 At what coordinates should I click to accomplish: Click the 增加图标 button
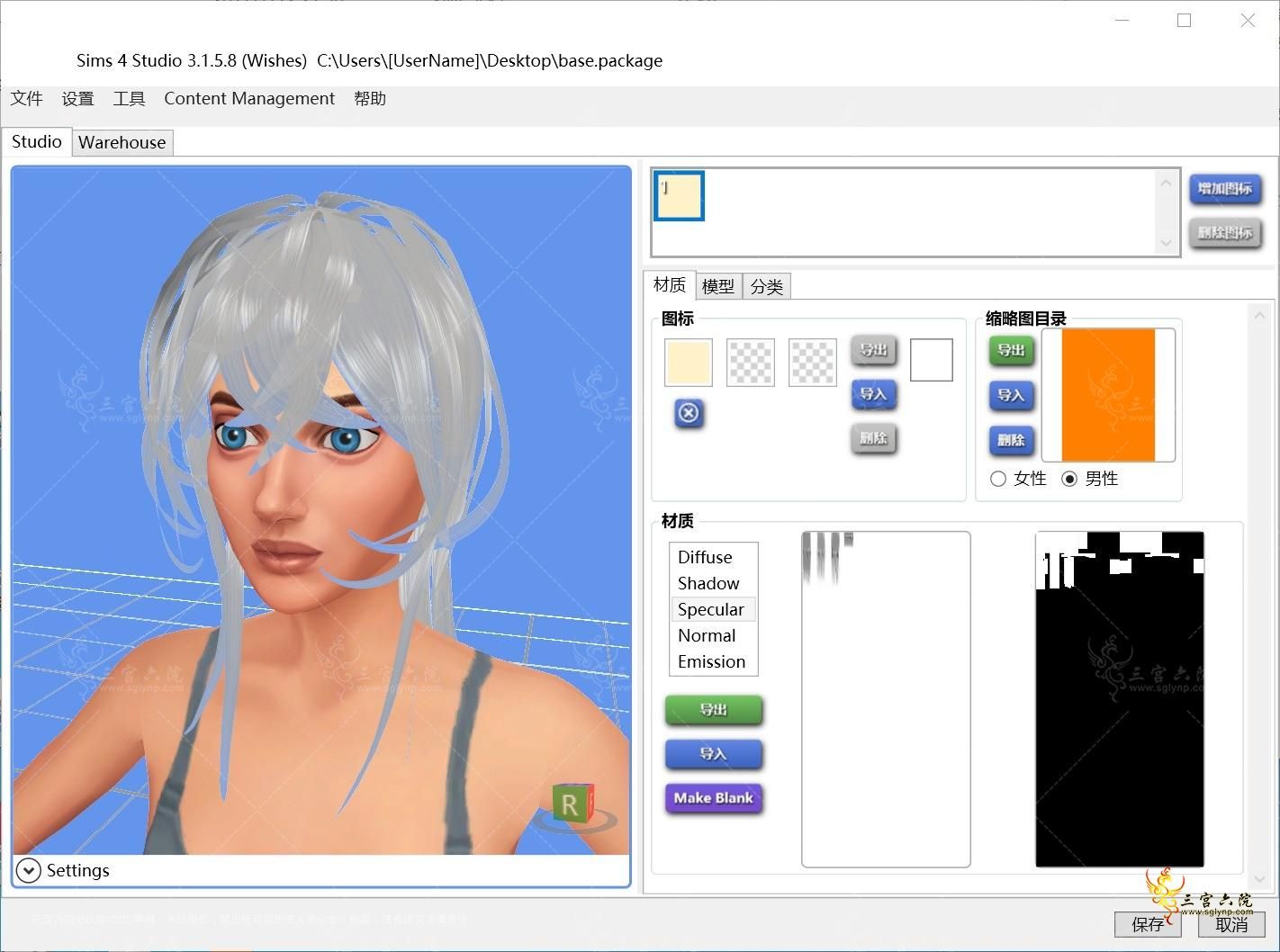pyautogui.click(x=1225, y=189)
